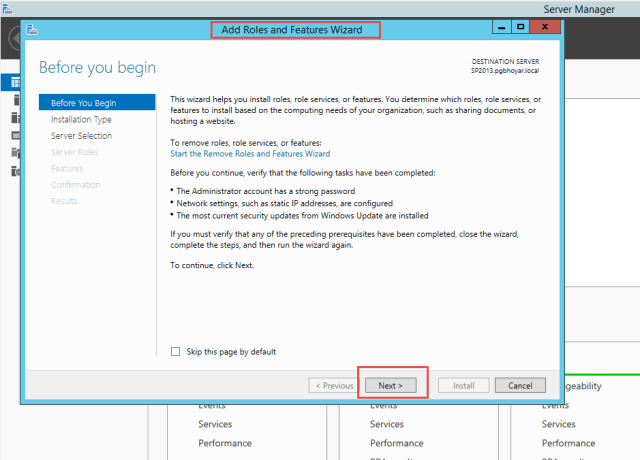Open the Local Server icon below Dashboard in the sidebar
This screenshot has width=640, height=460.
click(x=14, y=100)
